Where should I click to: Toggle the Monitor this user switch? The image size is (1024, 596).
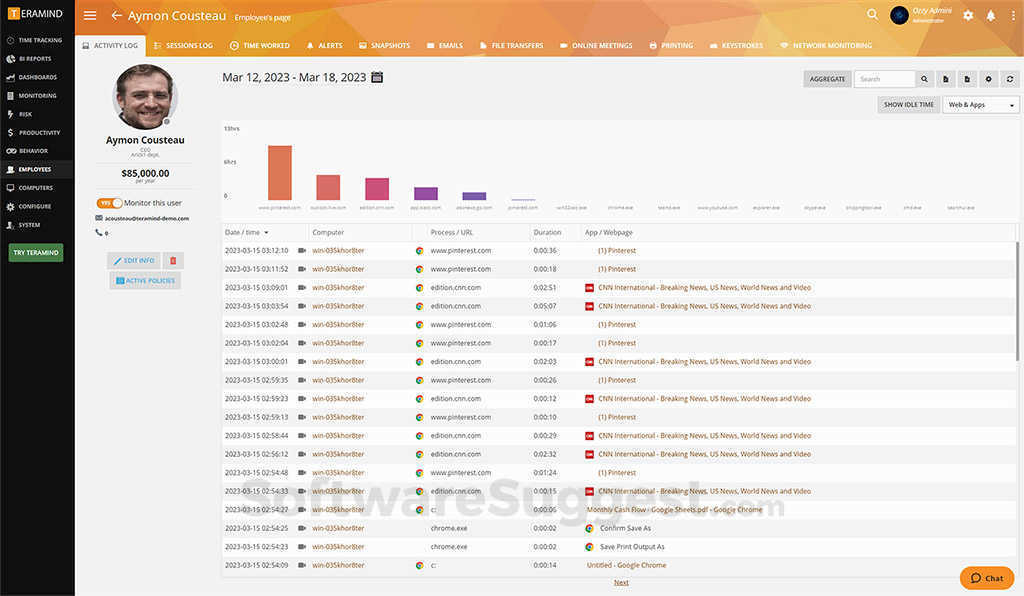(x=109, y=203)
